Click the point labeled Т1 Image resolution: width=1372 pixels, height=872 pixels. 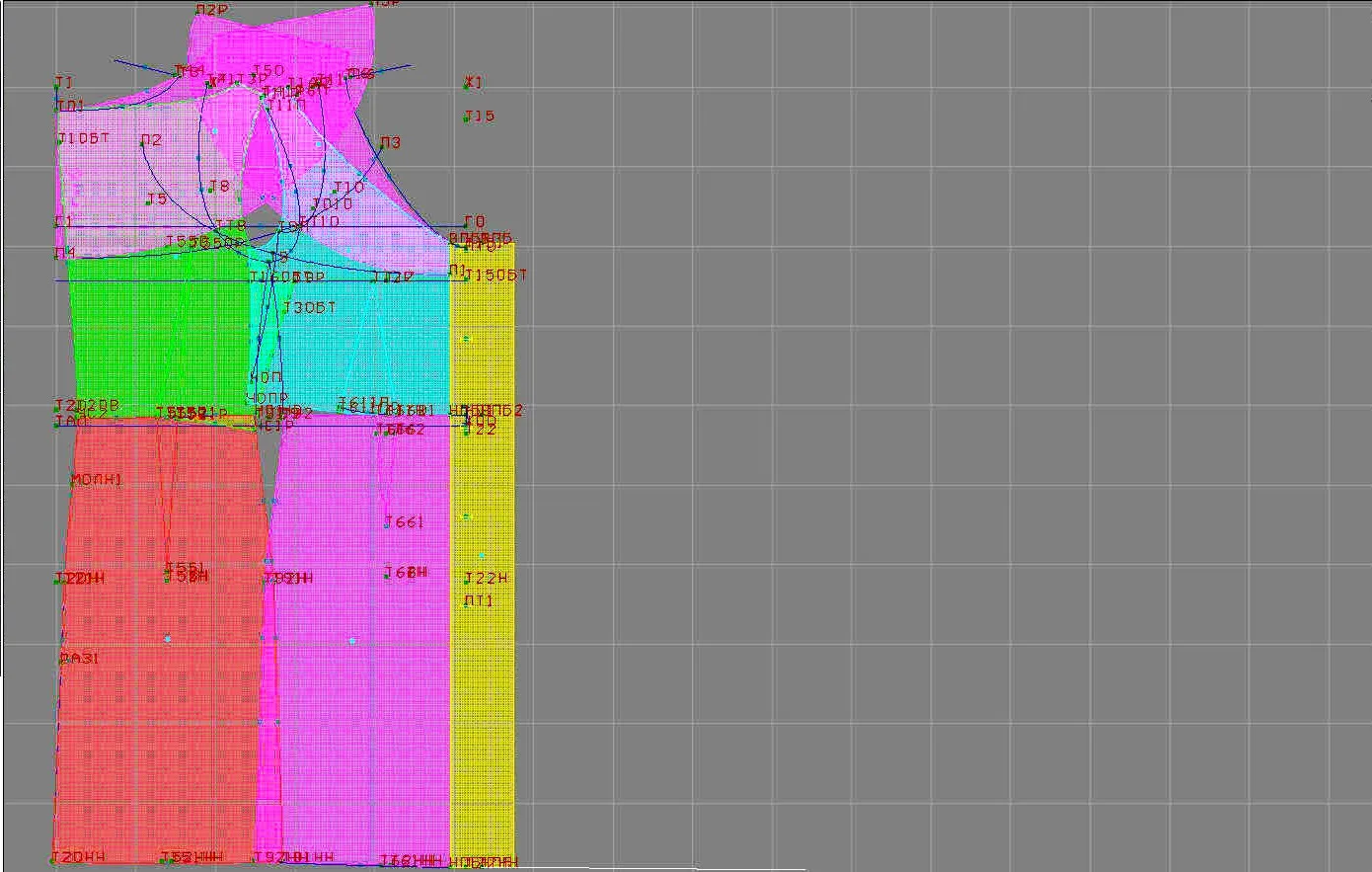click(x=64, y=83)
